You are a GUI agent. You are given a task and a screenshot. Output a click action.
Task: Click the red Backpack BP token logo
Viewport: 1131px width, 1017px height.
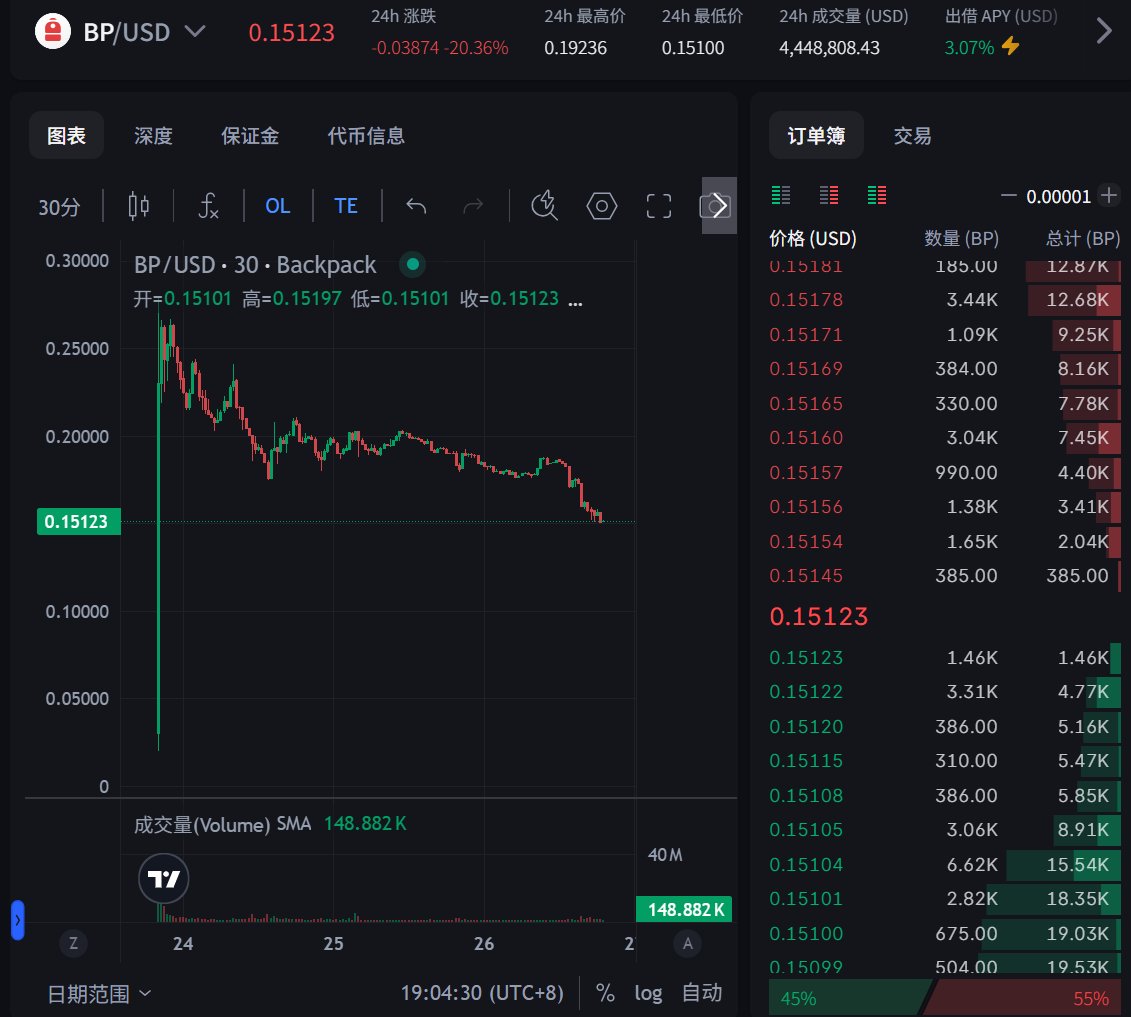coord(53,31)
